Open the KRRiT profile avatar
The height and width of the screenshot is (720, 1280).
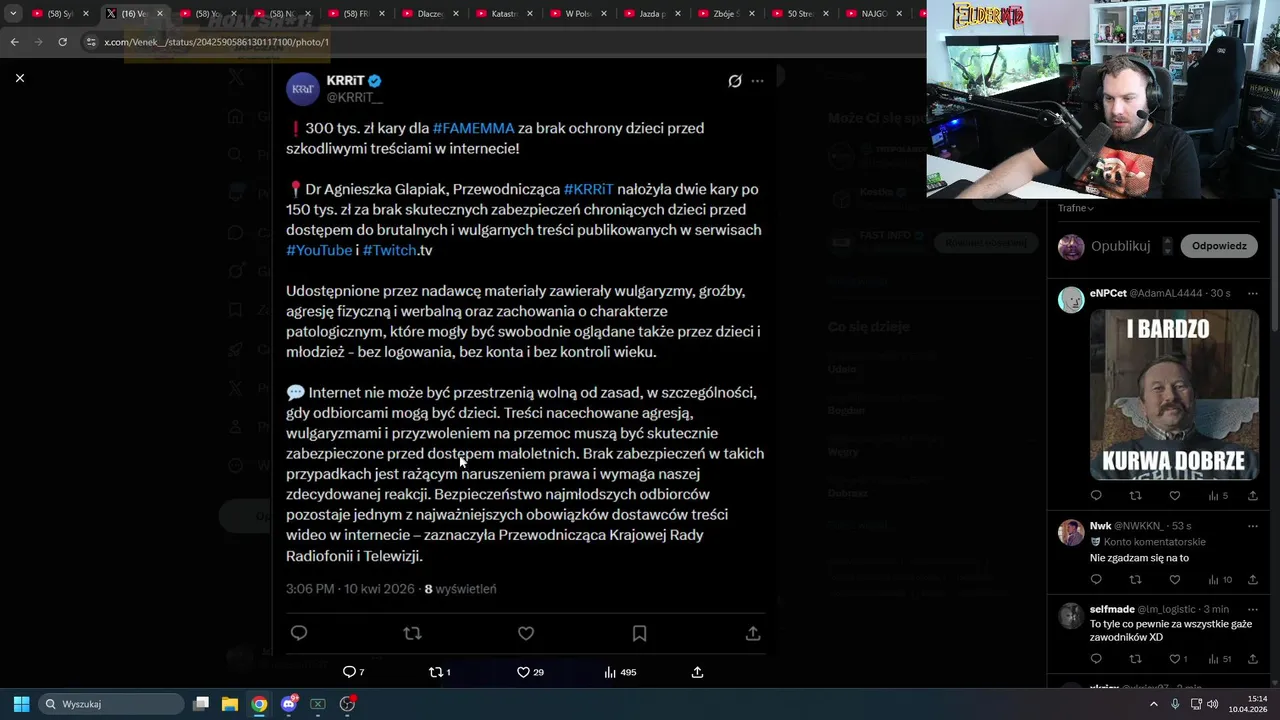[x=303, y=89]
